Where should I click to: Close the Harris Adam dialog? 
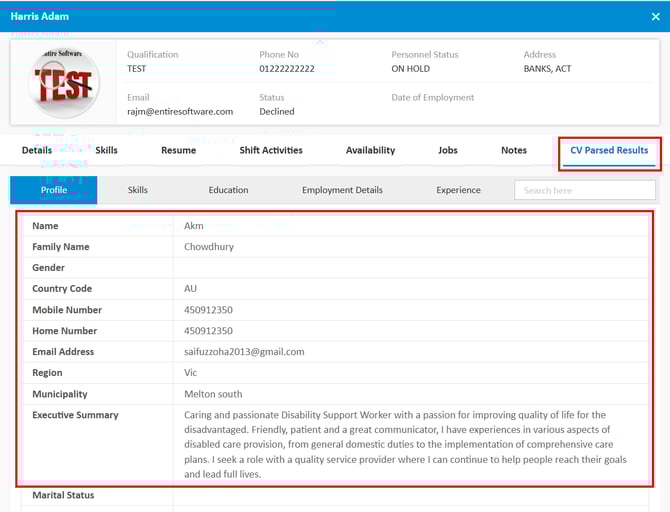655,17
